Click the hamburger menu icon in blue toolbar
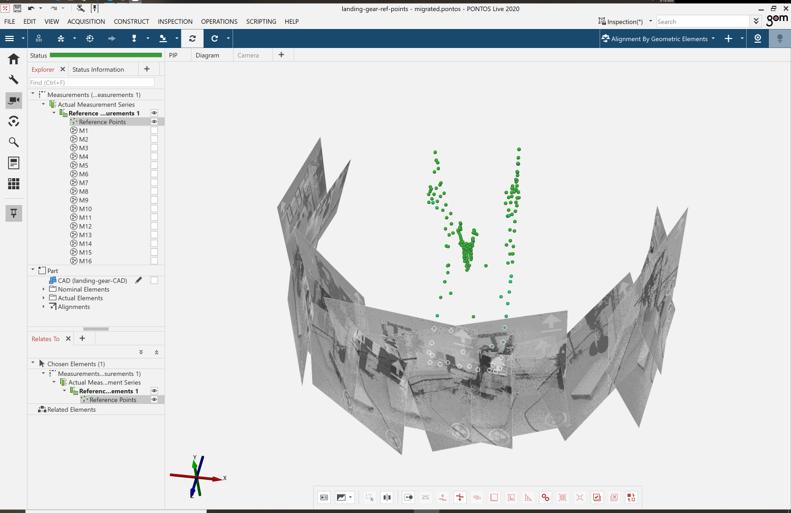Screen dimensions: 791x513 point(10,39)
